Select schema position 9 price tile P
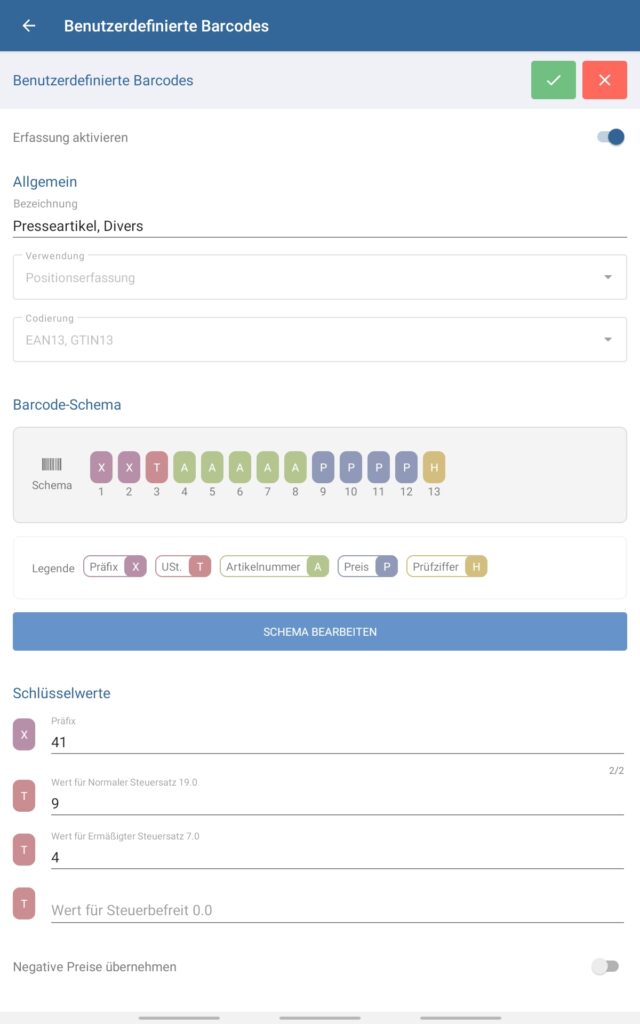The image size is (640, 1024). coord(323,467)
